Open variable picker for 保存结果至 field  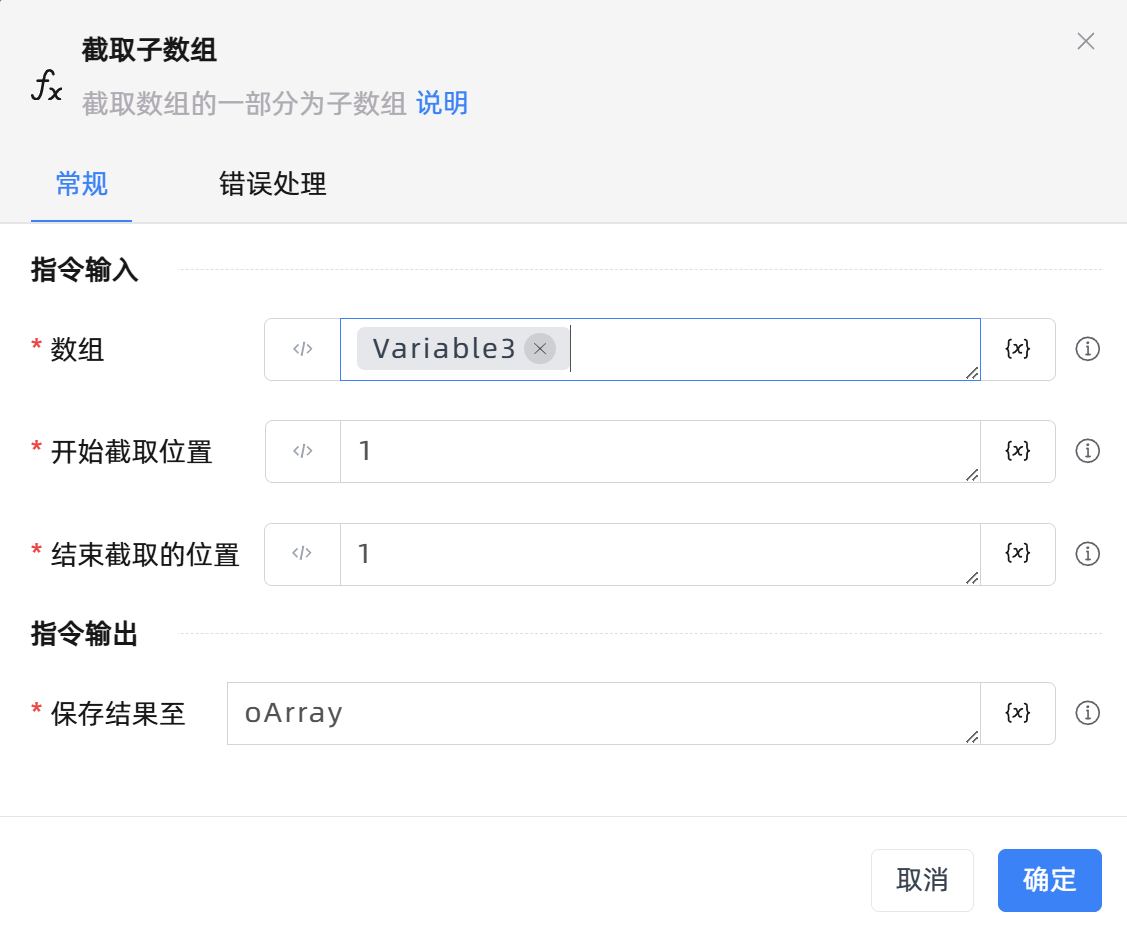coord(1017,713)
